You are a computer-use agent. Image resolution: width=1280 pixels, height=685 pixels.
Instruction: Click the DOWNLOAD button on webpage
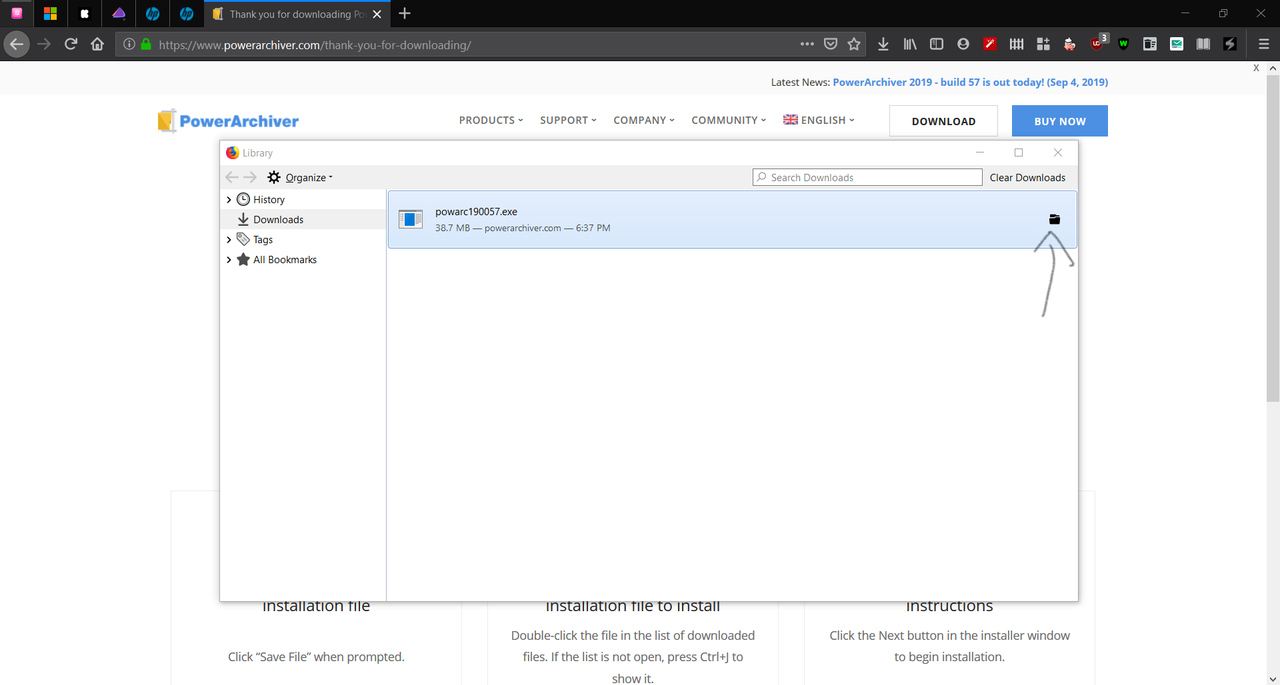coord(943,121)
